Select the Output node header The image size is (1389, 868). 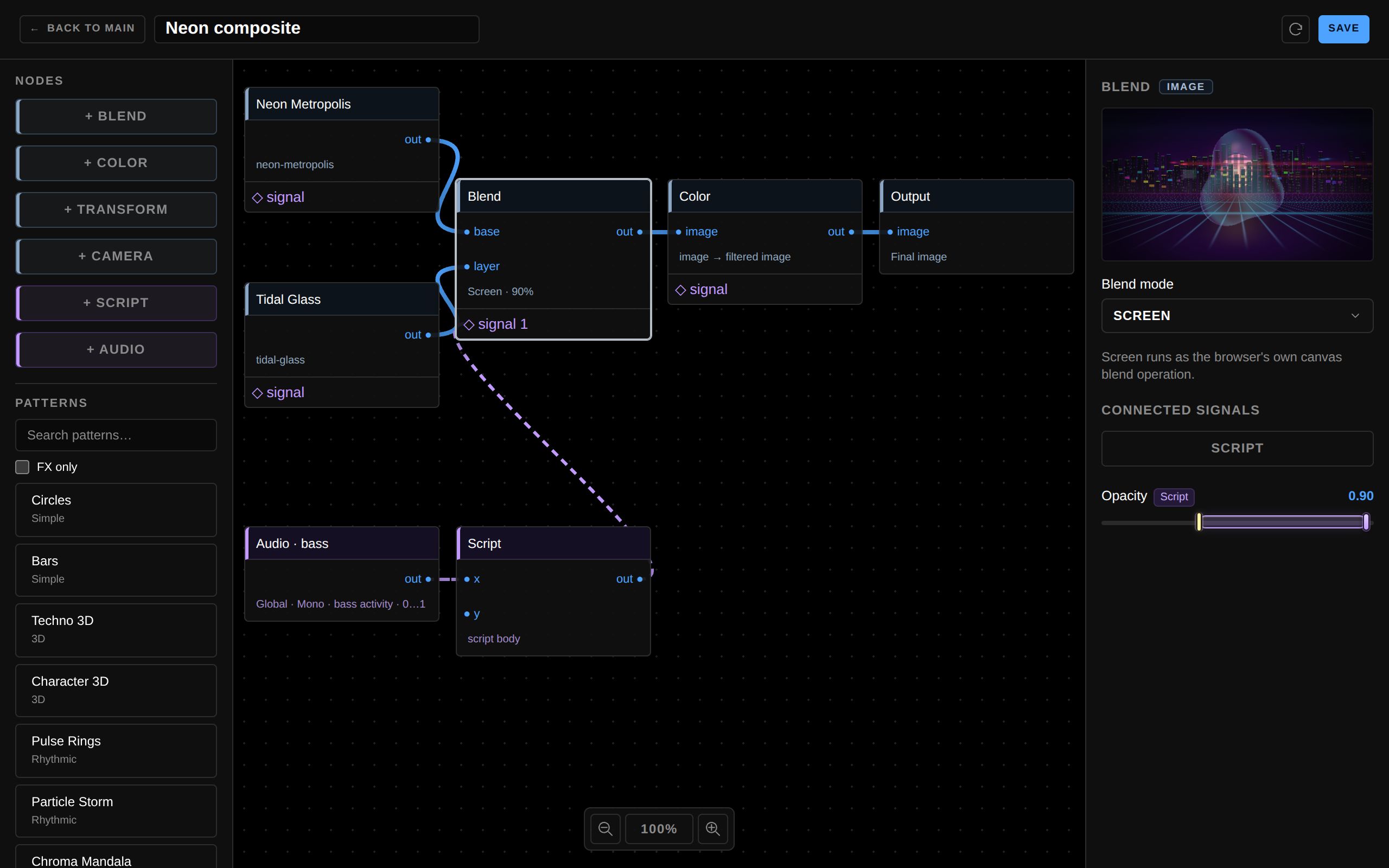coord(976,196)
